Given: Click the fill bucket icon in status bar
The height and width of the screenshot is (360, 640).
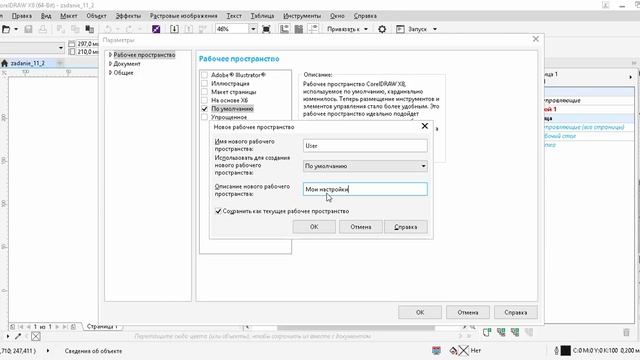Looking at the screenshot, I should pyautogui.click(x=453, y=350).
